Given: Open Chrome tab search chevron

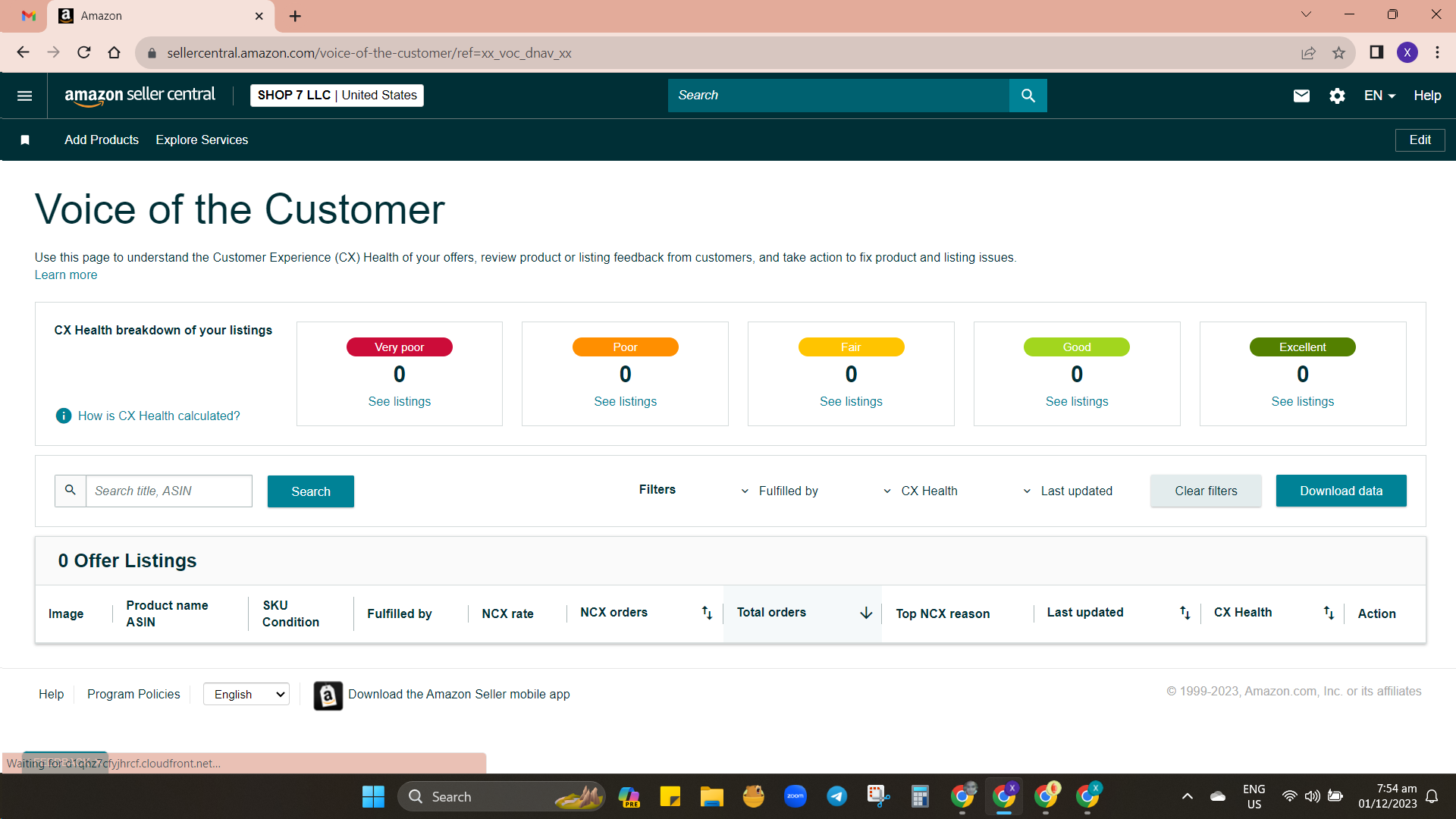Looking at the screenshot, I should (x=1306, y=14).
